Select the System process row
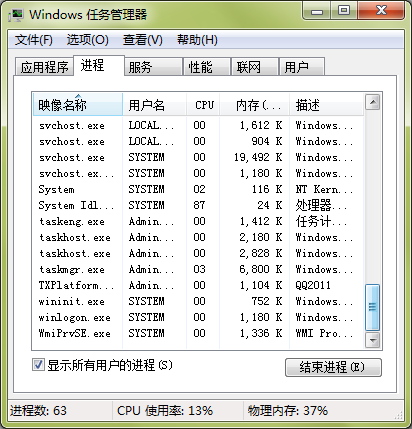412x429 pixels. [198, 189]
